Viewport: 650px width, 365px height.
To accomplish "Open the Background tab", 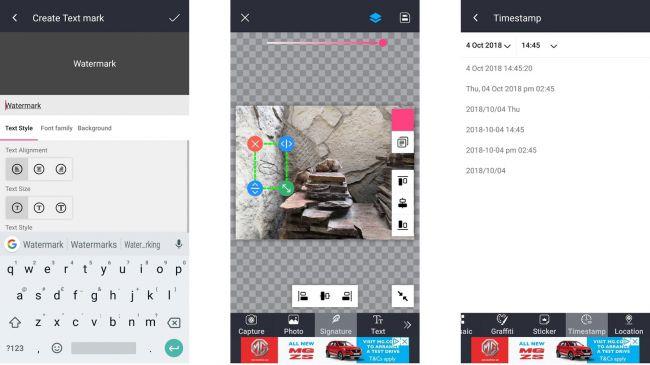I will tap(95, 128).
